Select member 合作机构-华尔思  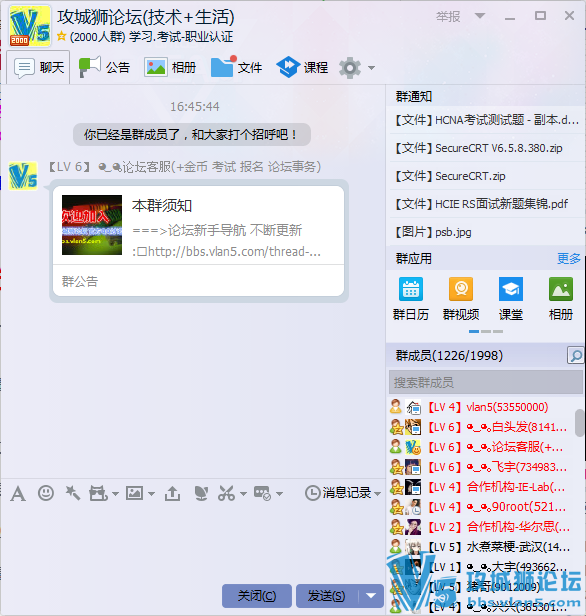tap(481, 527)
